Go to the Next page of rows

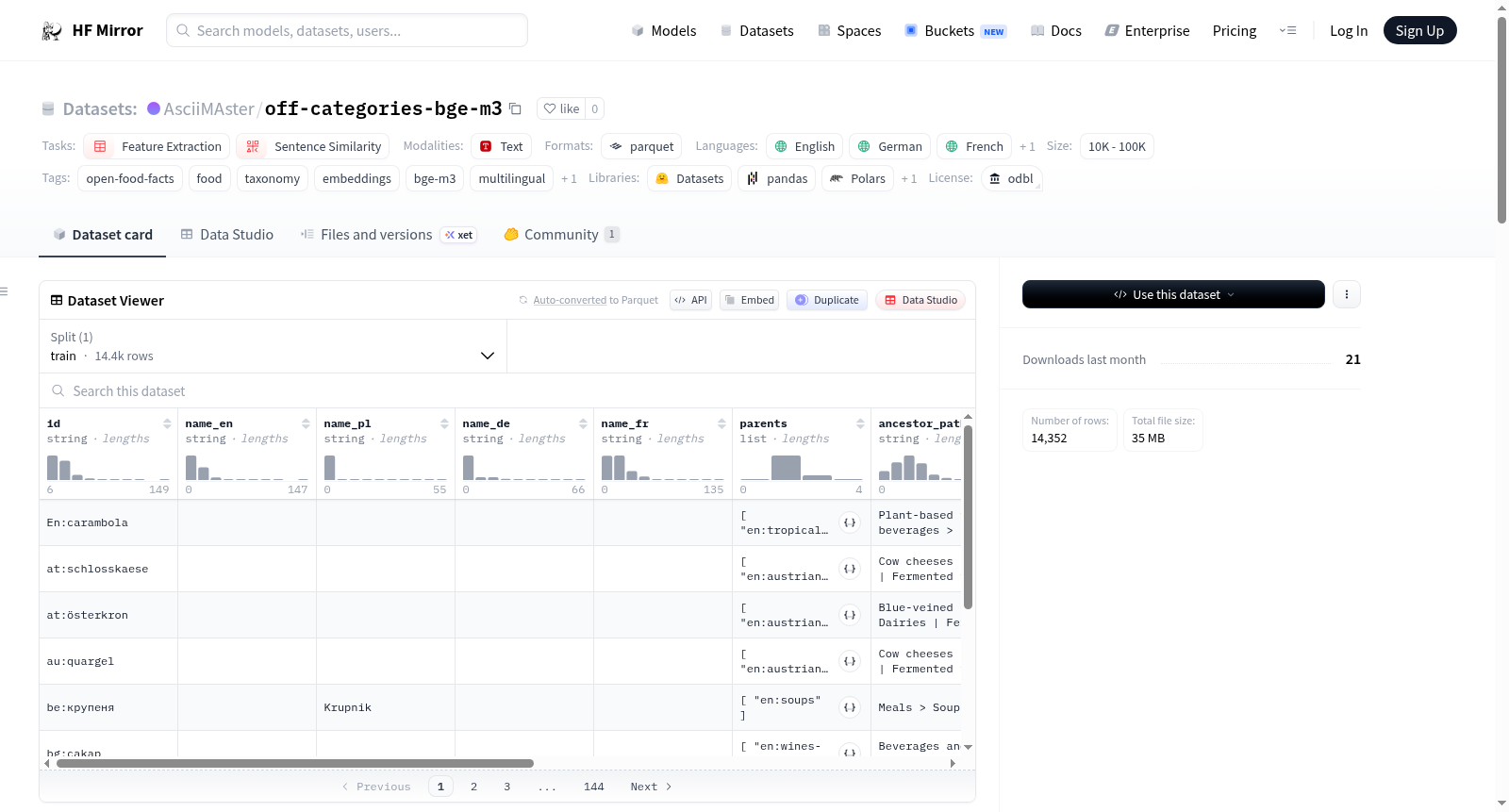click(x=651, y=787)
